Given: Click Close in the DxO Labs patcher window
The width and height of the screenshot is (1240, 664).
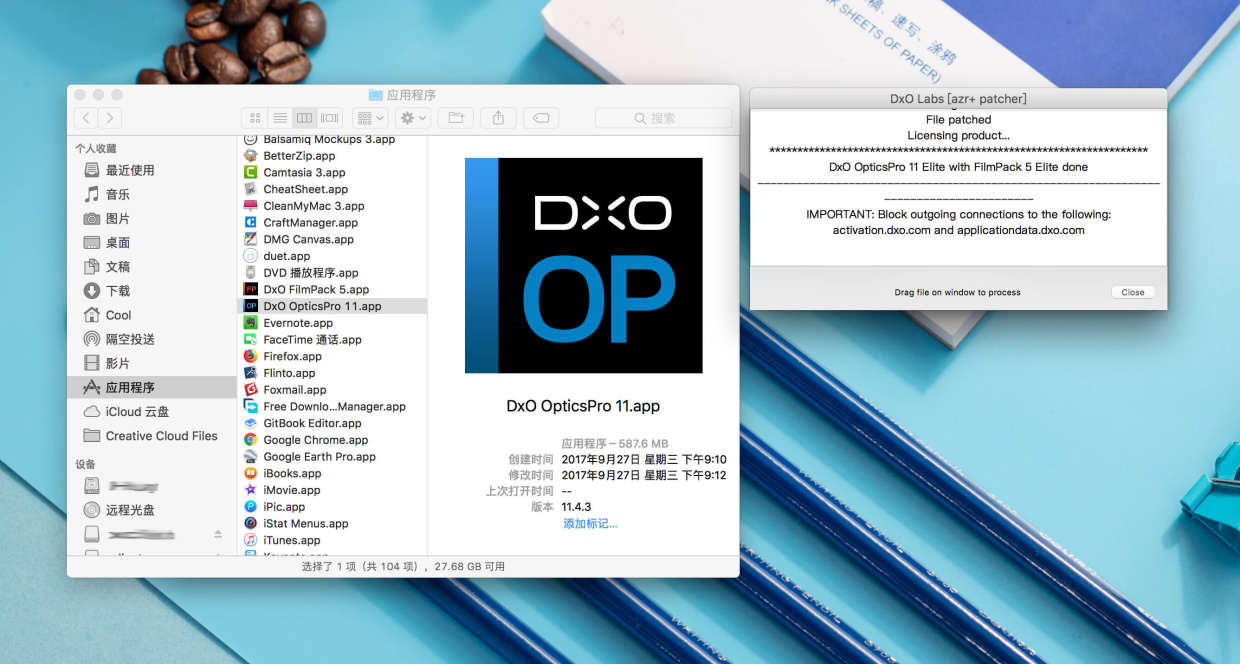Looking at the screenshot, I should click(1133, 292).
